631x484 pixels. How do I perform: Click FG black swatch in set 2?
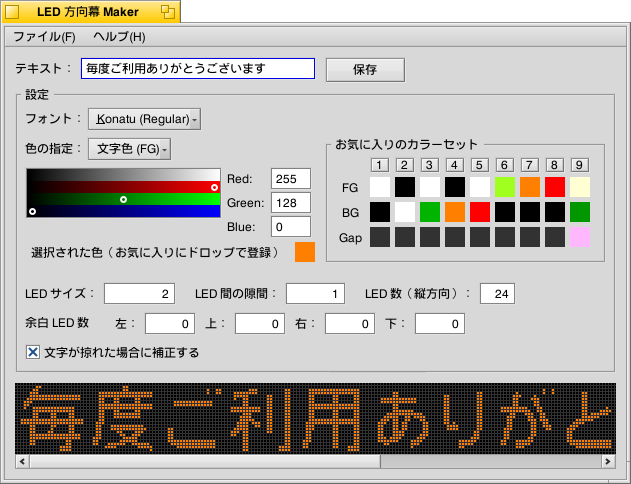tap(405, 187)
